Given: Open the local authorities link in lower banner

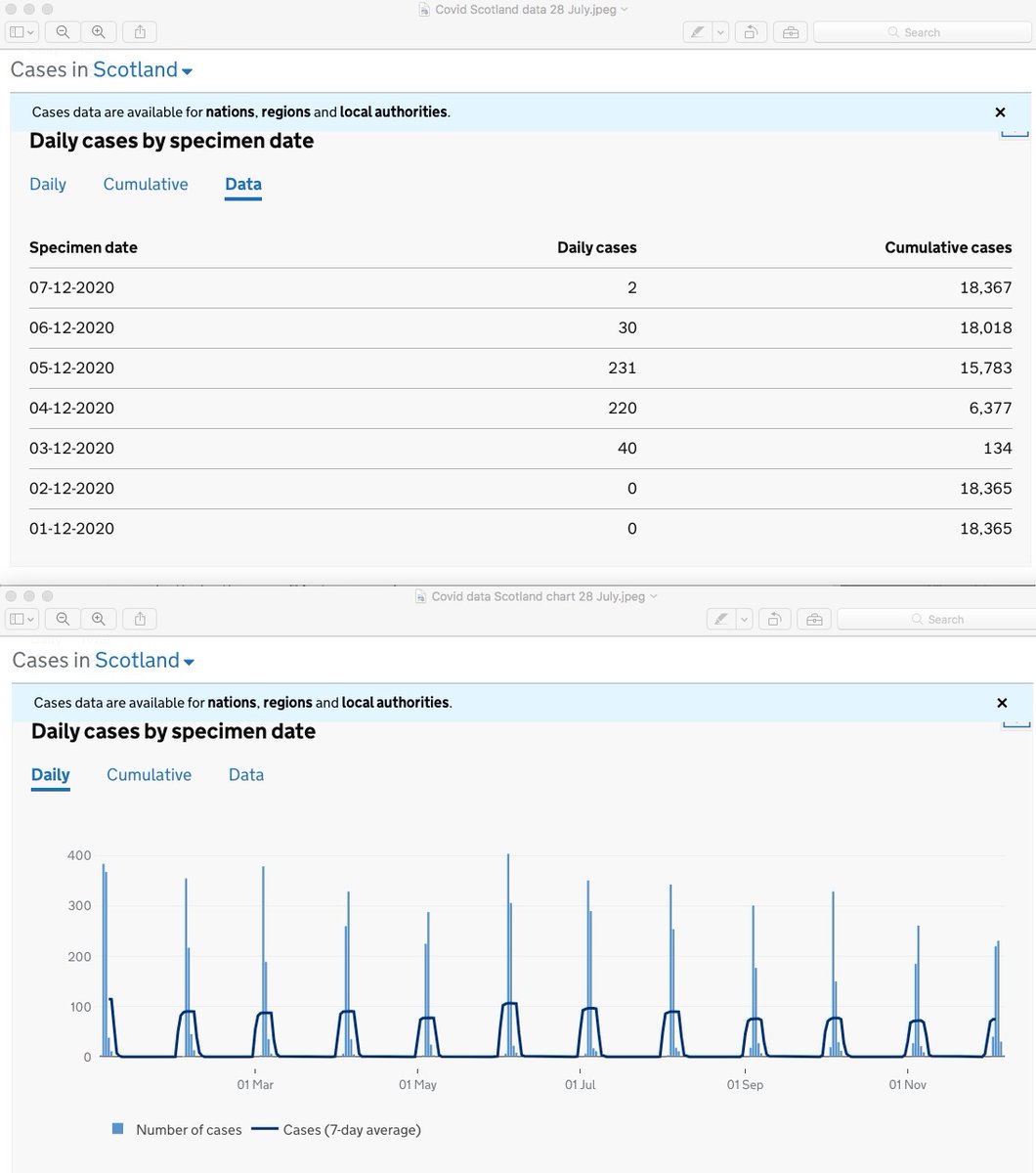Looking at the screenshot, I should (395, 703).
